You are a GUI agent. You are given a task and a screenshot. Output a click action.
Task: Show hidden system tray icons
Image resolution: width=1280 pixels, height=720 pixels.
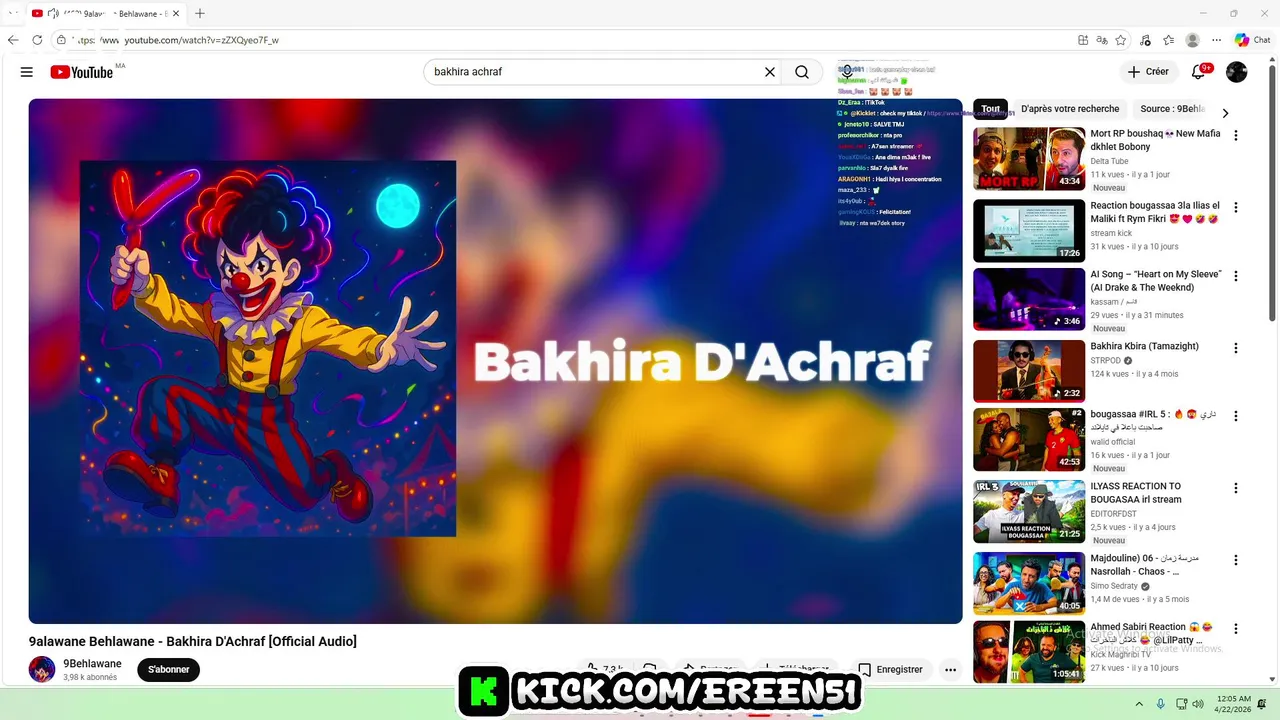coord(1138,704)
